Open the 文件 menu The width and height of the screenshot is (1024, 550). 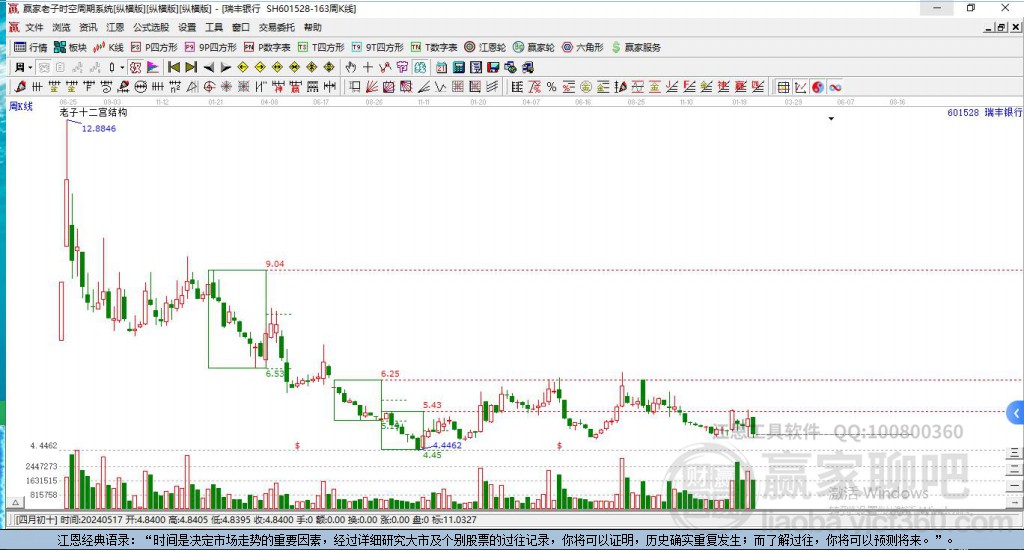pos(34,27)
